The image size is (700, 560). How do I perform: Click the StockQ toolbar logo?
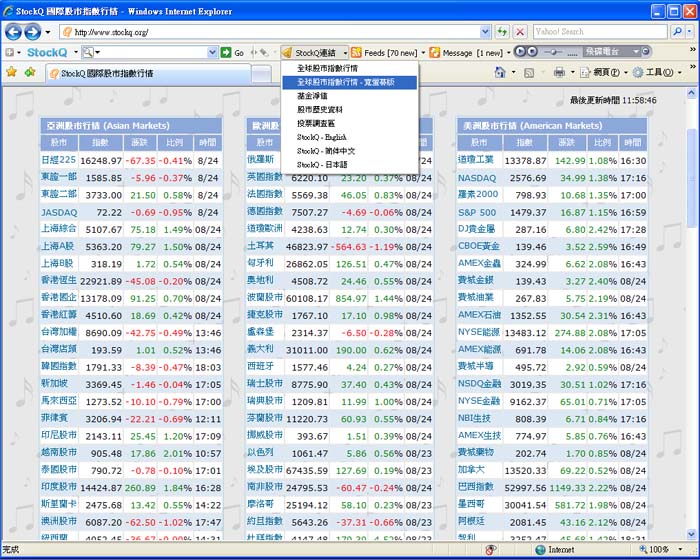click(47, 52)
